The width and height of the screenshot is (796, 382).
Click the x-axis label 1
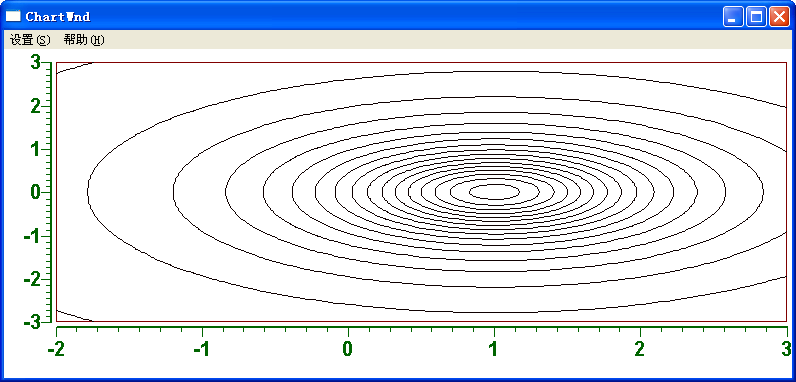tap(493, 349)
